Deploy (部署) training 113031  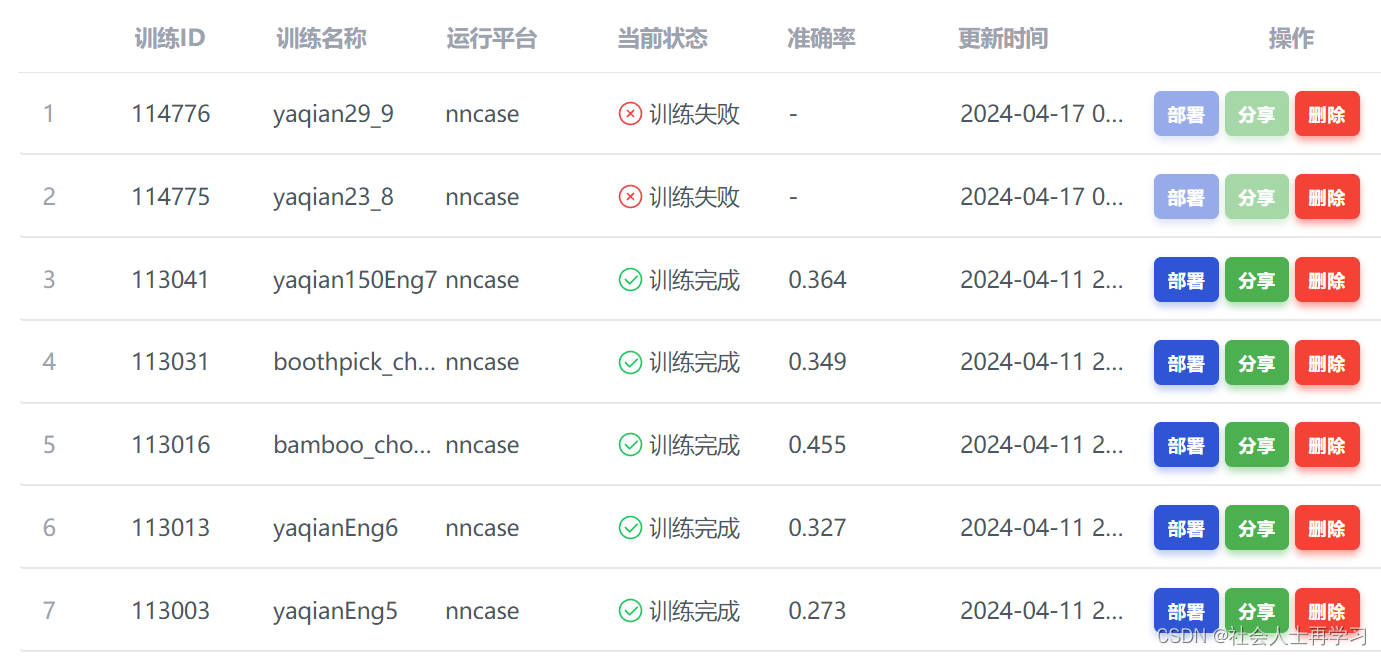(1186, 362)
